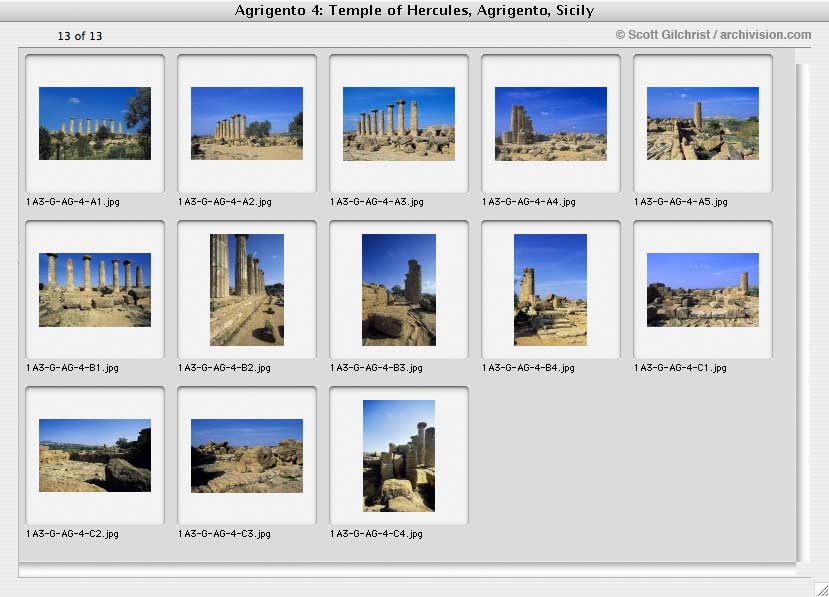Select thumbnail 1A3-G-AG-4-C1.jpg
The image size is (829, 597).
pos(703,290)
